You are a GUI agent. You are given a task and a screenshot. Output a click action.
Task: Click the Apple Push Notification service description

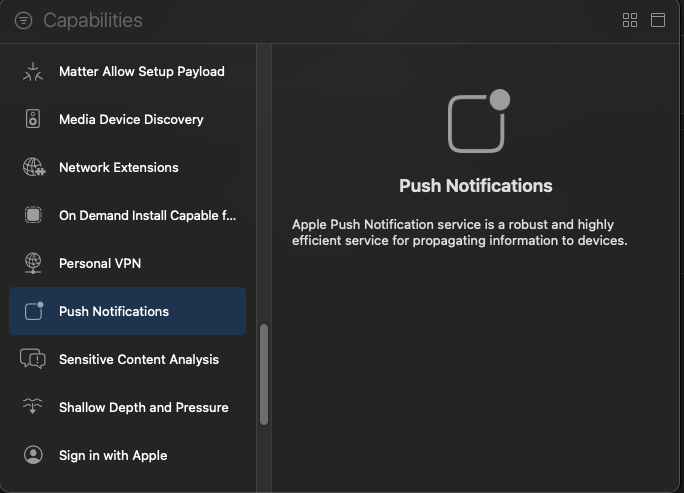459,233
